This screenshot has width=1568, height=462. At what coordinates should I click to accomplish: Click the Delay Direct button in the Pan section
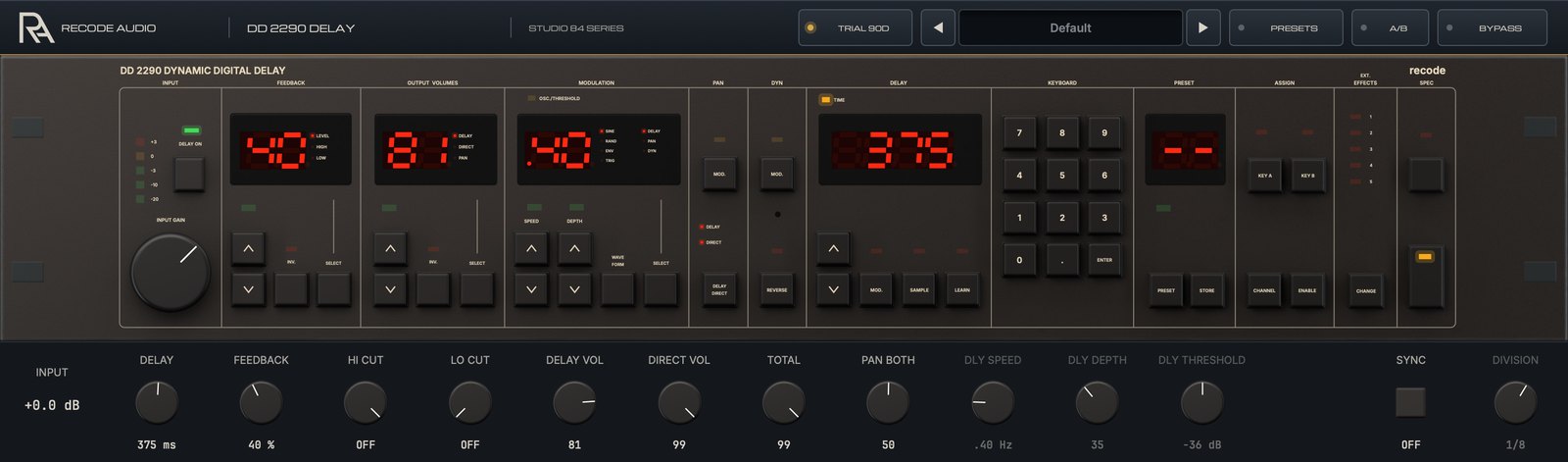719,290
